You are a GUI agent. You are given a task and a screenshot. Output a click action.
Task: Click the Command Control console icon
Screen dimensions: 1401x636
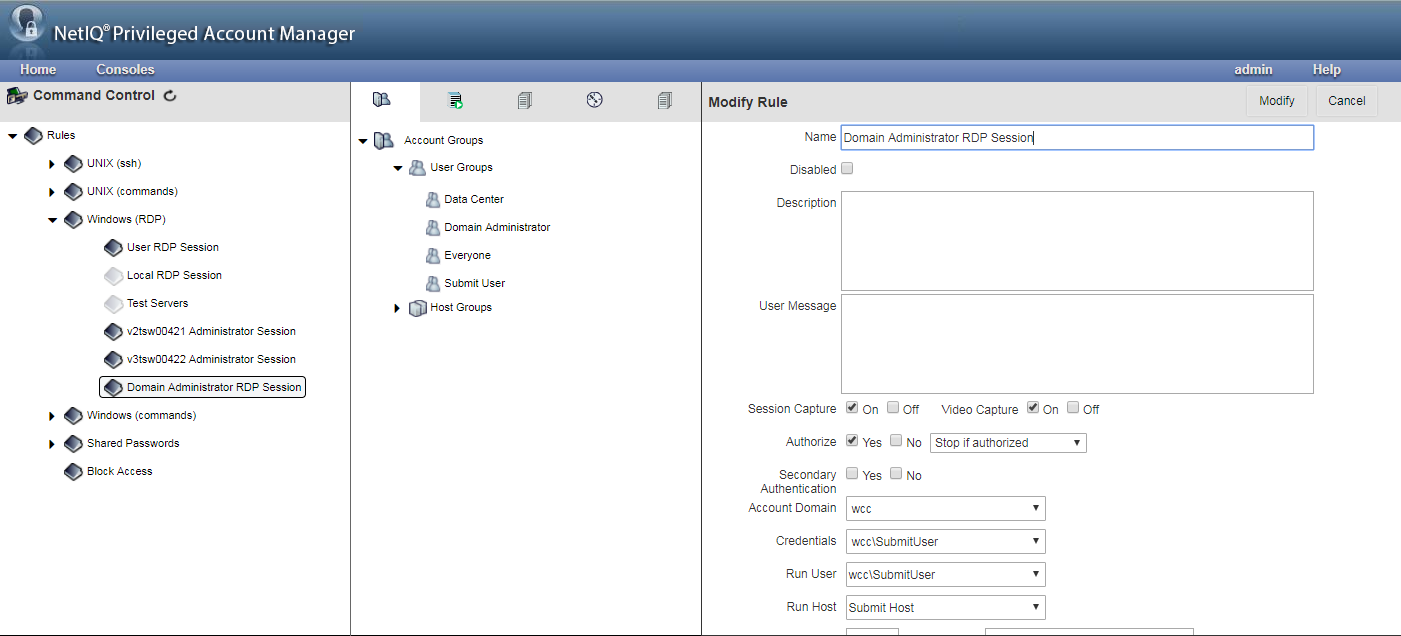[16, 96]
